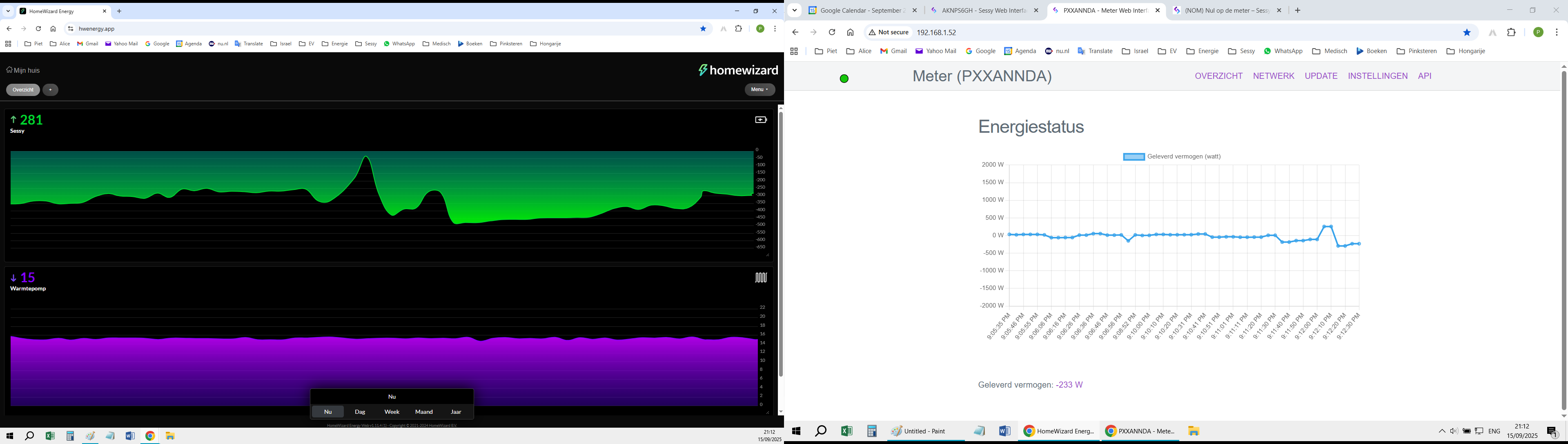Open WhatsApp bookmark in Meter window

pos(1283,52)
